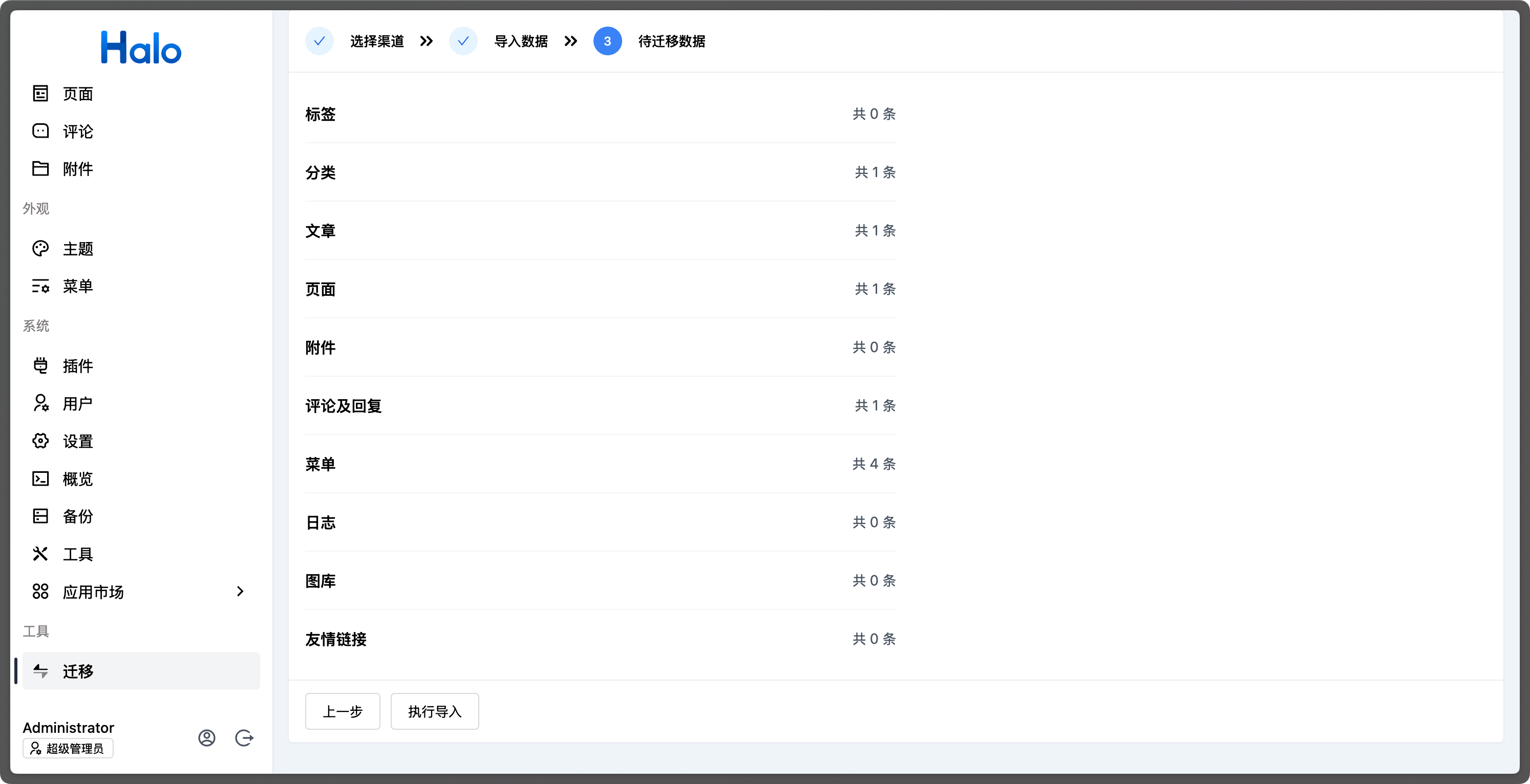Select the 备份 (Backup) sidebar icon

(40, 516)
